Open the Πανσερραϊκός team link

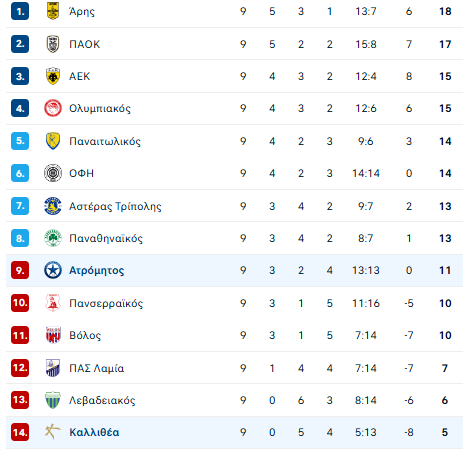tap(106, 303)
